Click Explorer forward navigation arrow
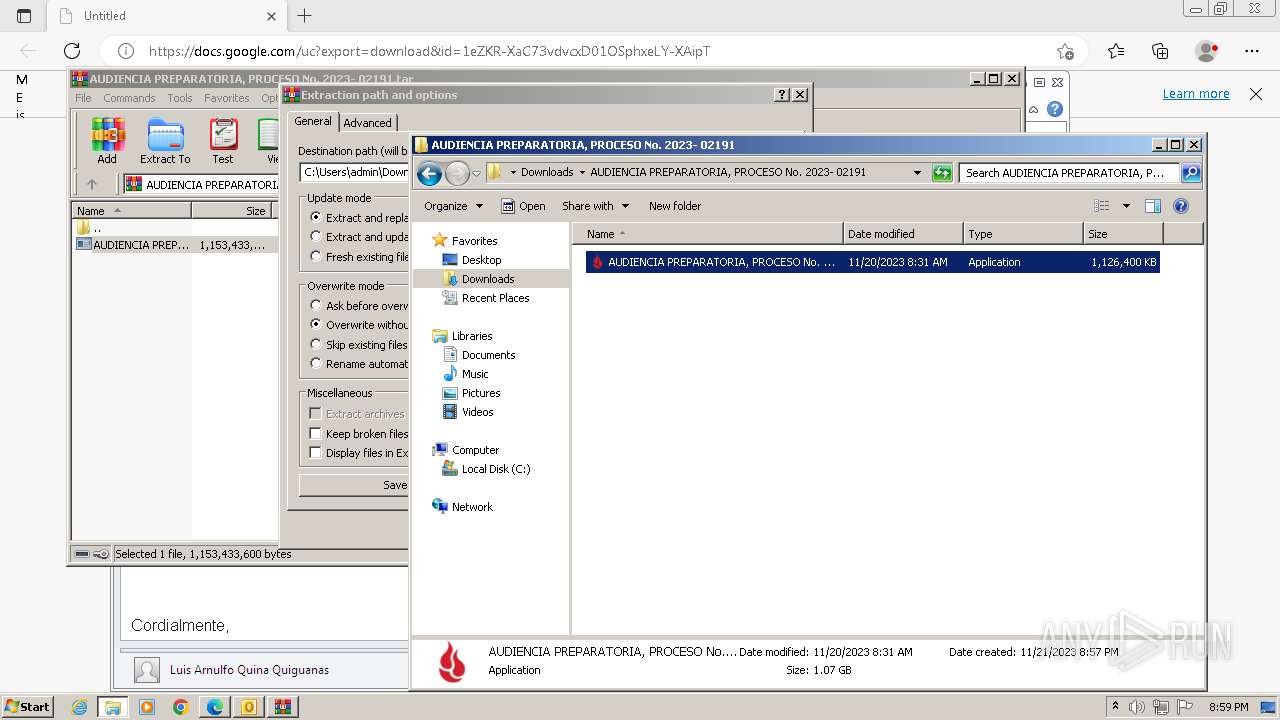 pyautogui.click(x=457, y=173)
